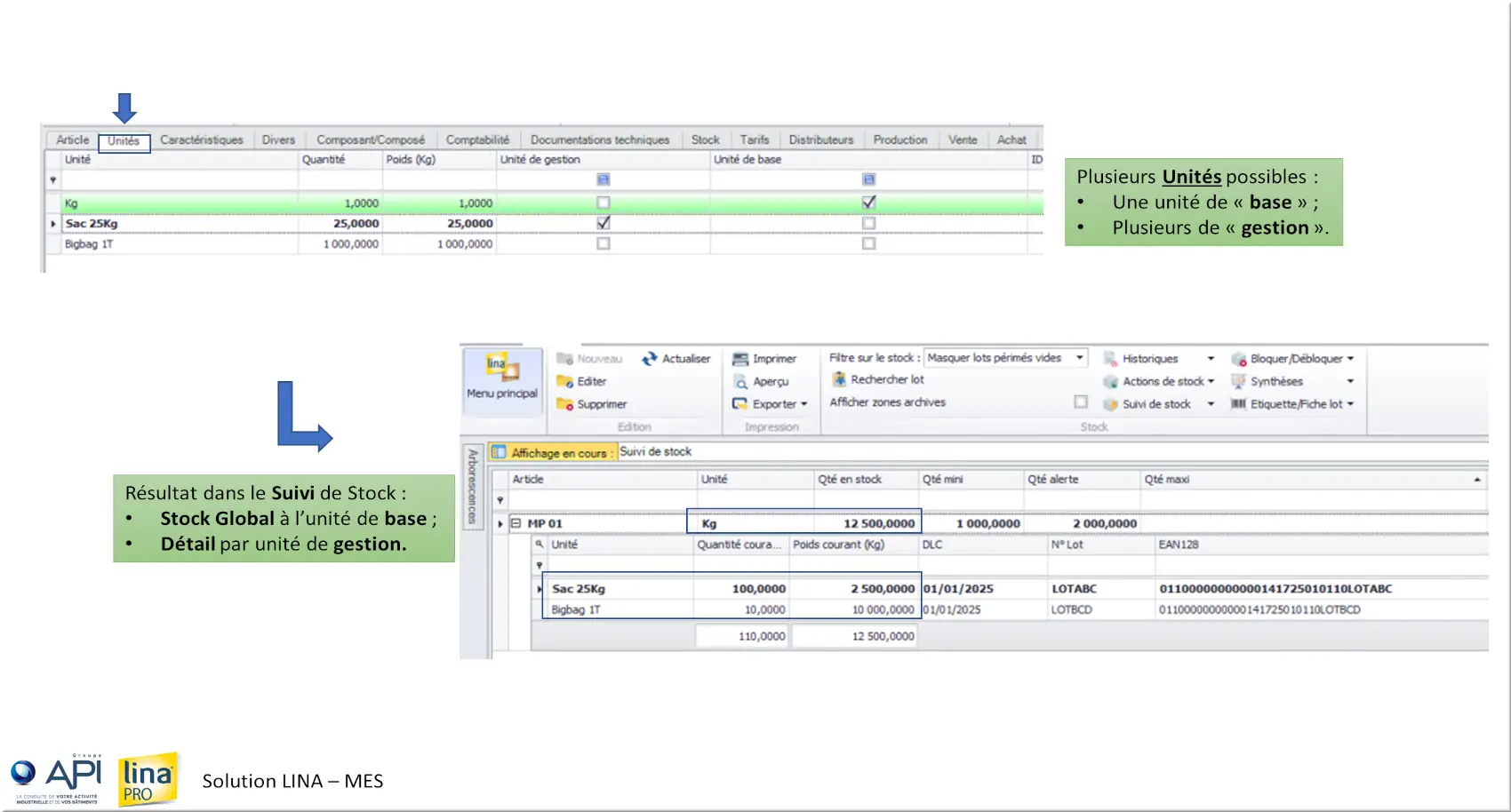Check Unité de base for Sac 25Kg
1511x812 pixels.
868,223
